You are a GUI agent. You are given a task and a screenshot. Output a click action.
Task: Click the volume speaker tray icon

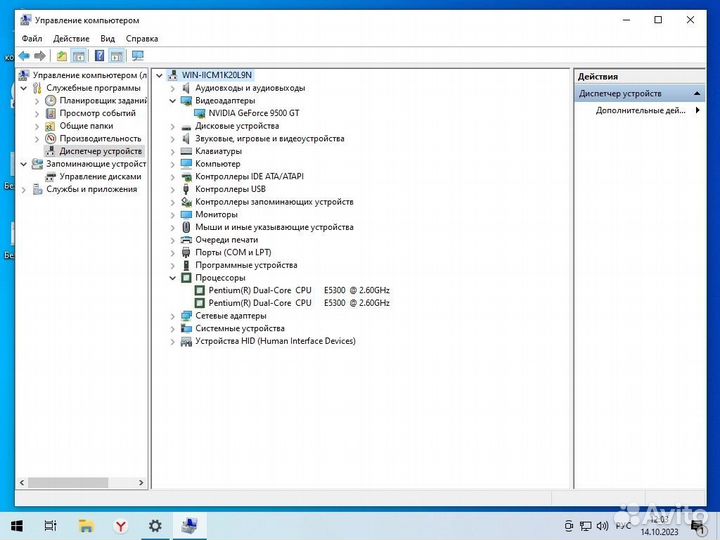[602, 526]
